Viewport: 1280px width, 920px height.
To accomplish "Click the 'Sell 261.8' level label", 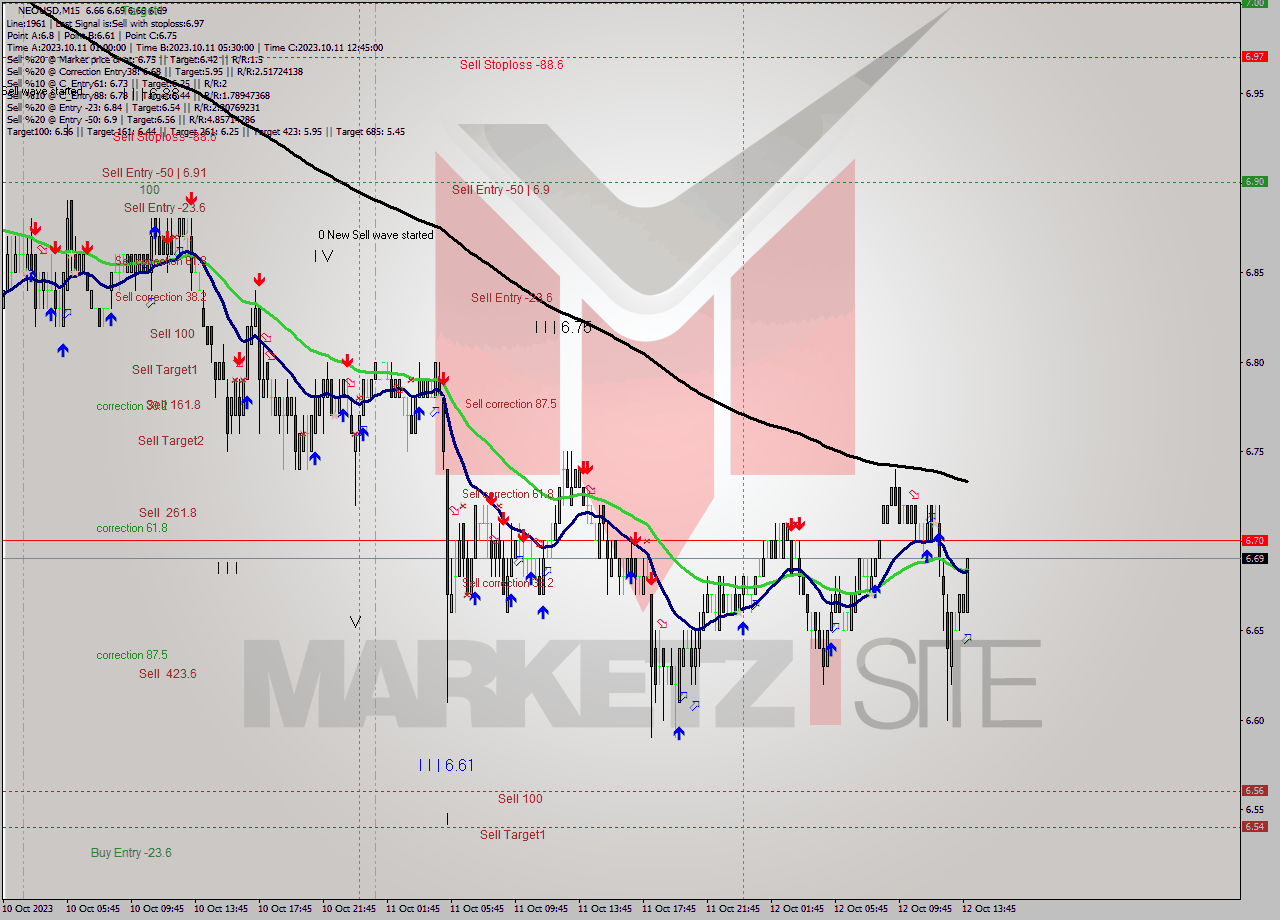I will click(x=168, y=513).
